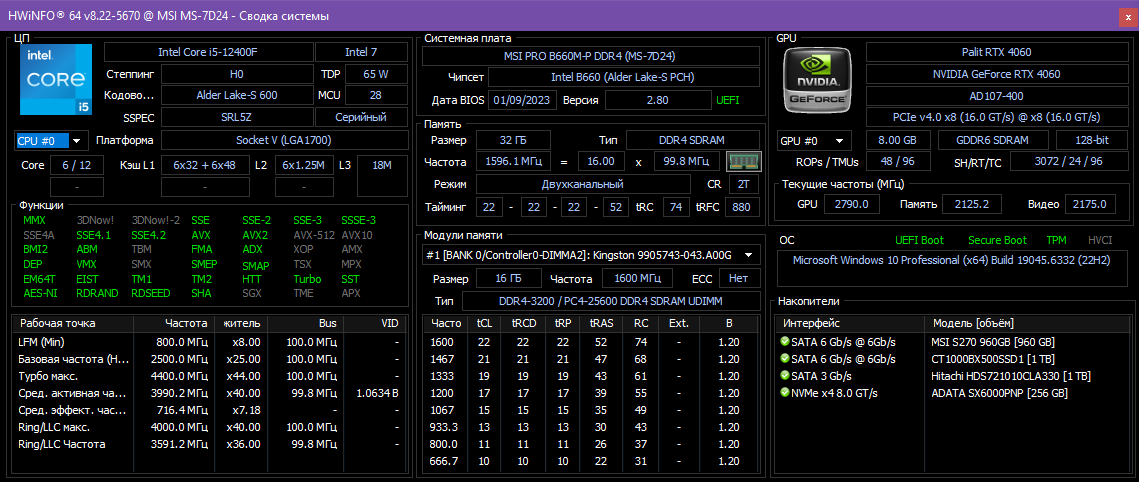
Task: Click the Alder Lake-S 600 codename field
Action: click(x=236, y=95)
